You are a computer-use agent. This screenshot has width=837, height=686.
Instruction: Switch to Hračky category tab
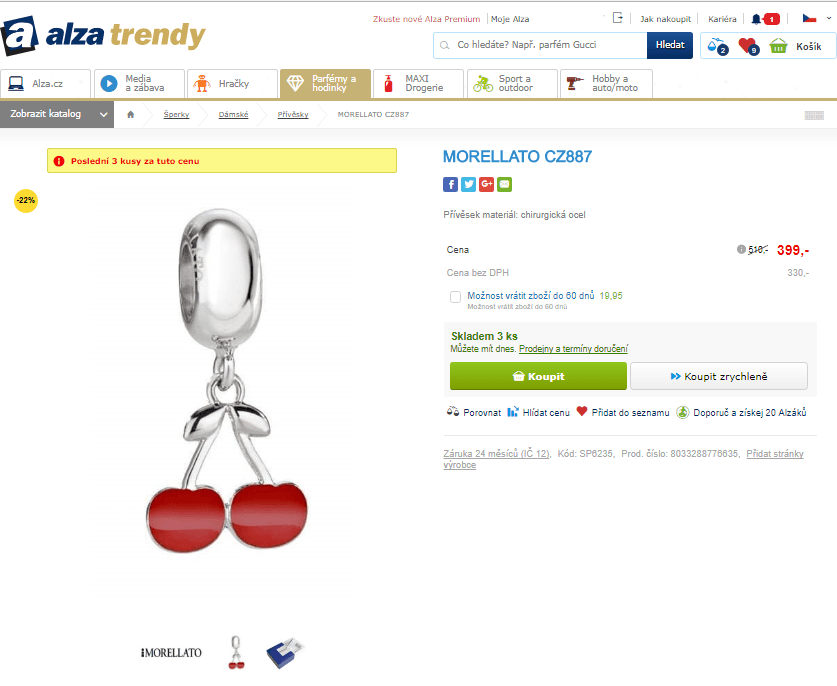pos(232,84)
